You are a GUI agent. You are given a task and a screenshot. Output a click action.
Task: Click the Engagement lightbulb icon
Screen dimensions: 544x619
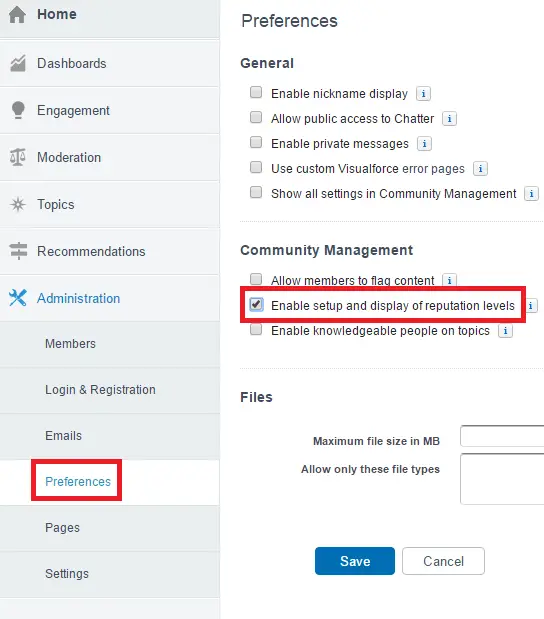pos(18,110)
